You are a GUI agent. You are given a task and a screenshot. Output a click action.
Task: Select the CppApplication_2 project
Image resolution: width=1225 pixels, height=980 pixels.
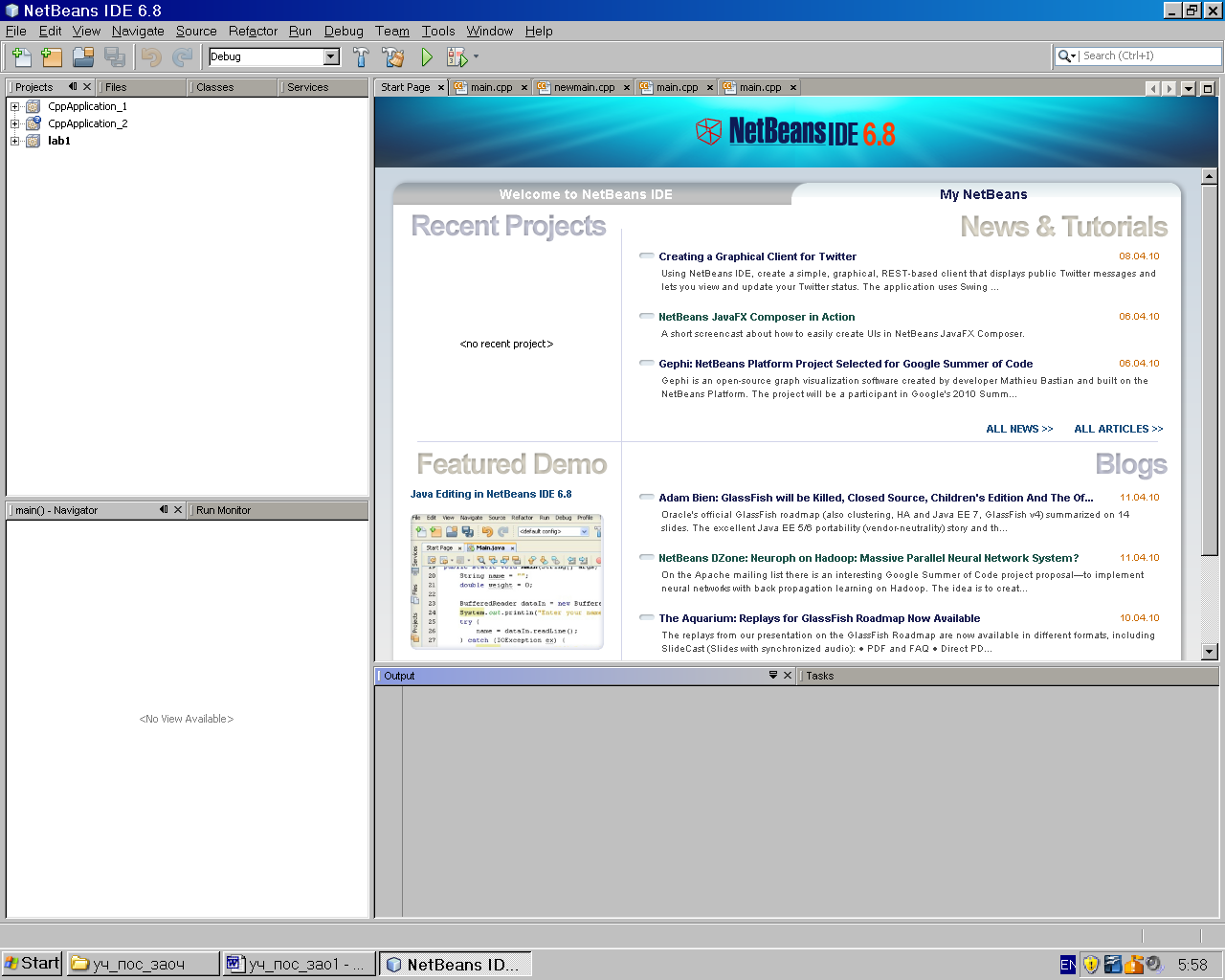(x=87, y=124)
